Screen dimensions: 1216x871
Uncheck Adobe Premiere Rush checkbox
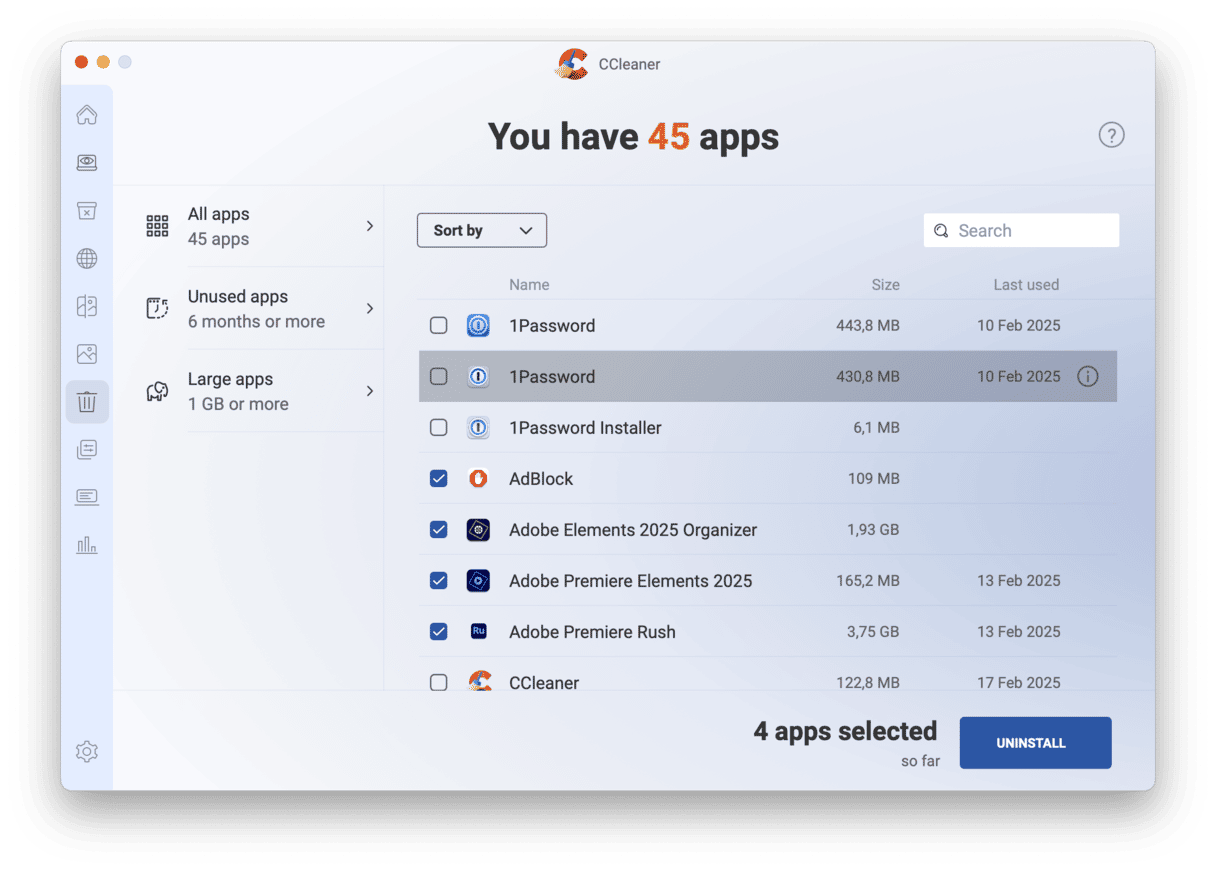click(x=439, y=632)
